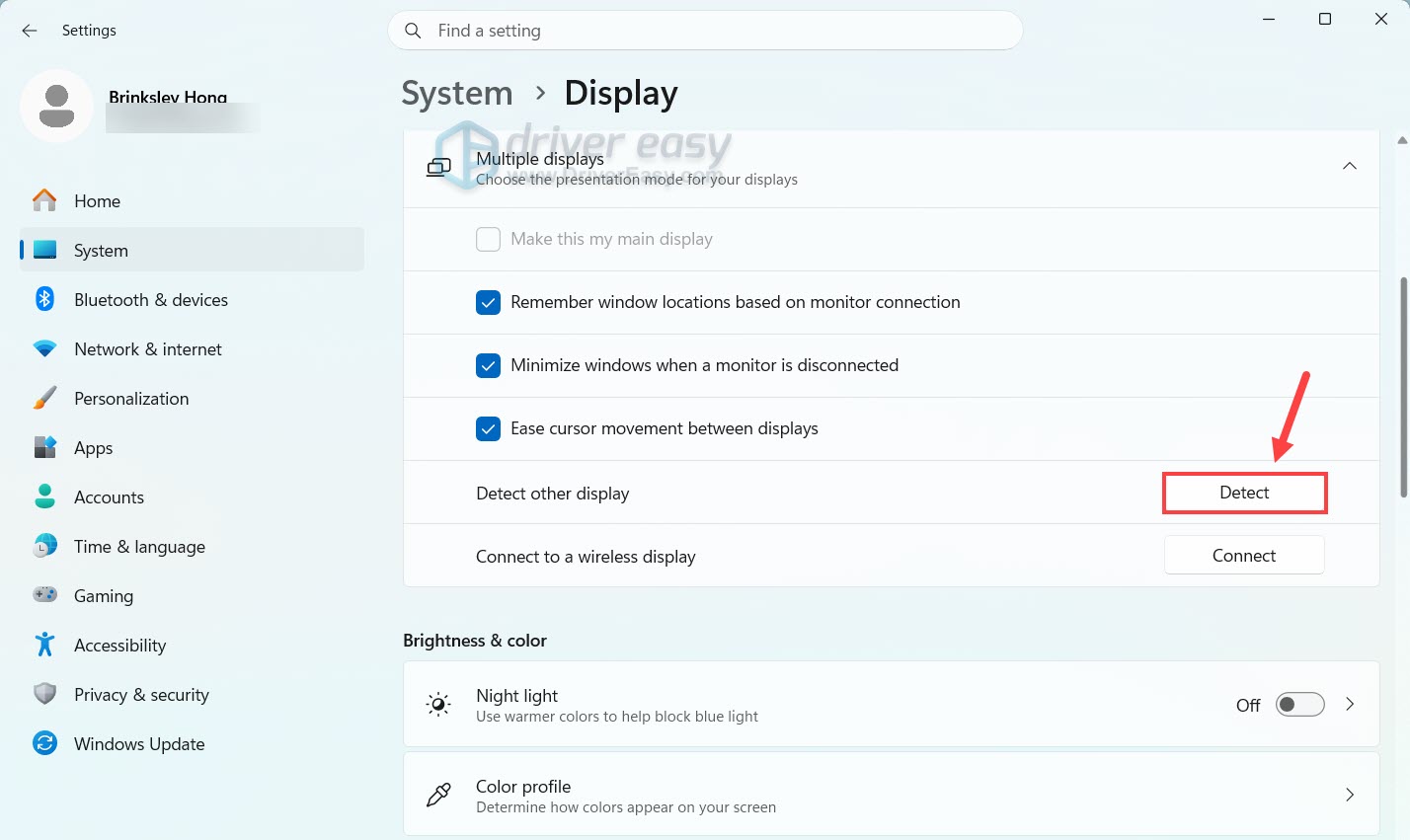Click the user profile avatar
Image resolution: width=1410 pixels, height=840 pixels.
57,107
